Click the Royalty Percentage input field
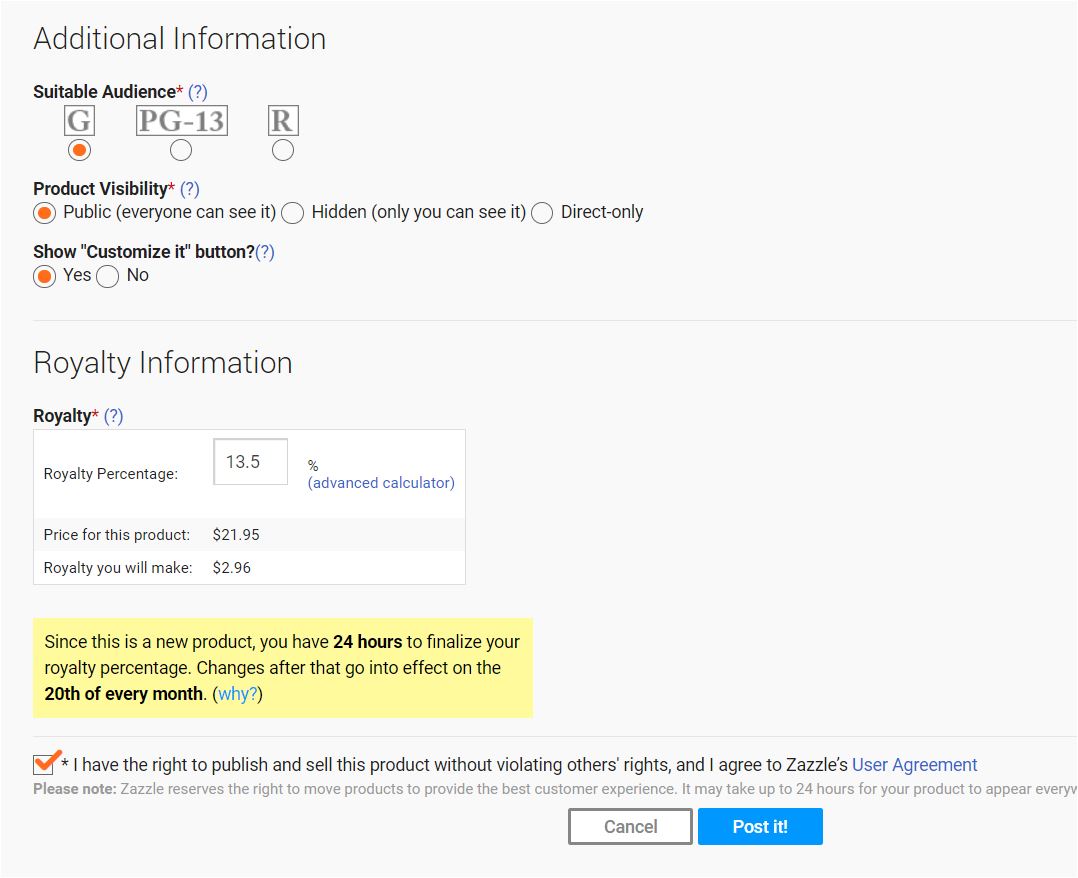The height and width of the screenshot is (878, 1078). [250, 462]
